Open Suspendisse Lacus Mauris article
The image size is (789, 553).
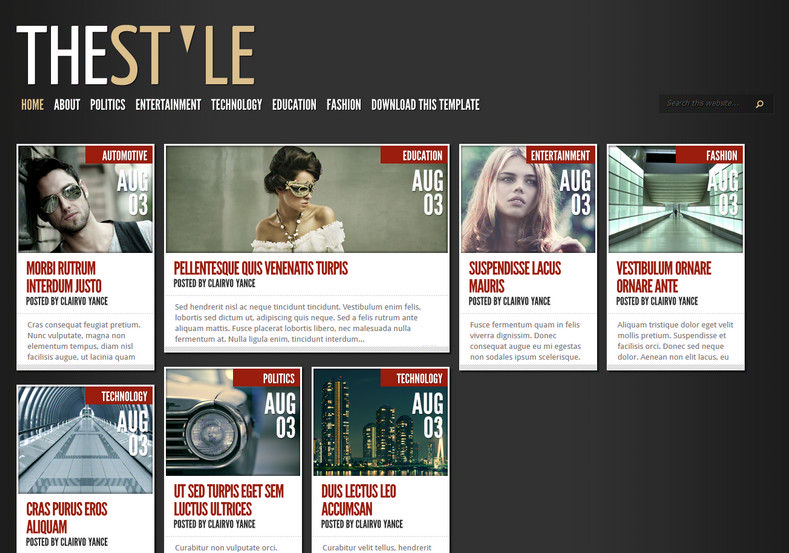coord(515,277)
